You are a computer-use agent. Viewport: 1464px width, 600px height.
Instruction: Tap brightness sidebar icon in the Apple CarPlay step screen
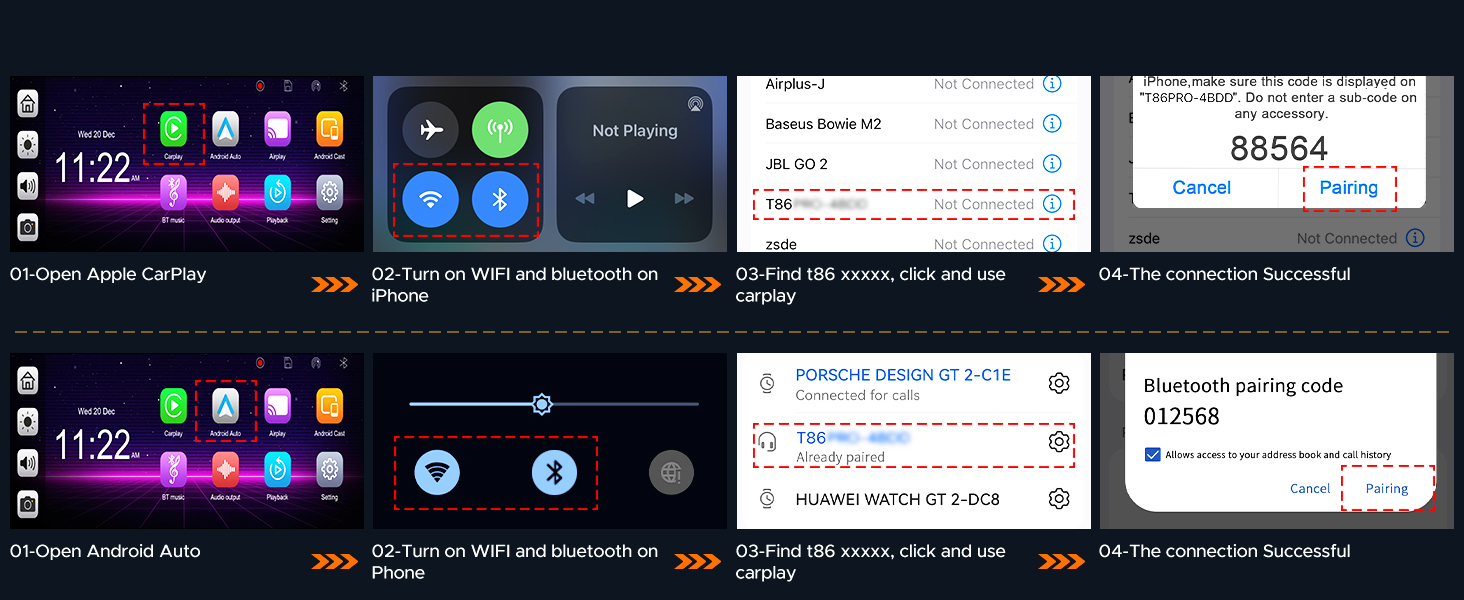(28, 145)
